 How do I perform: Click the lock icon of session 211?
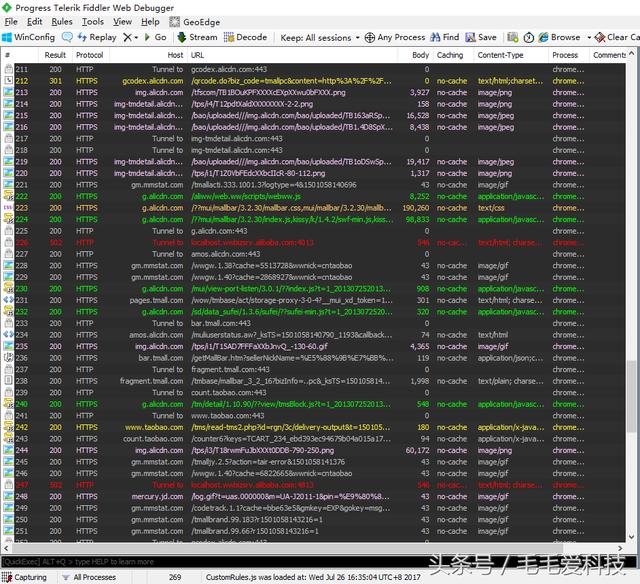8,69
